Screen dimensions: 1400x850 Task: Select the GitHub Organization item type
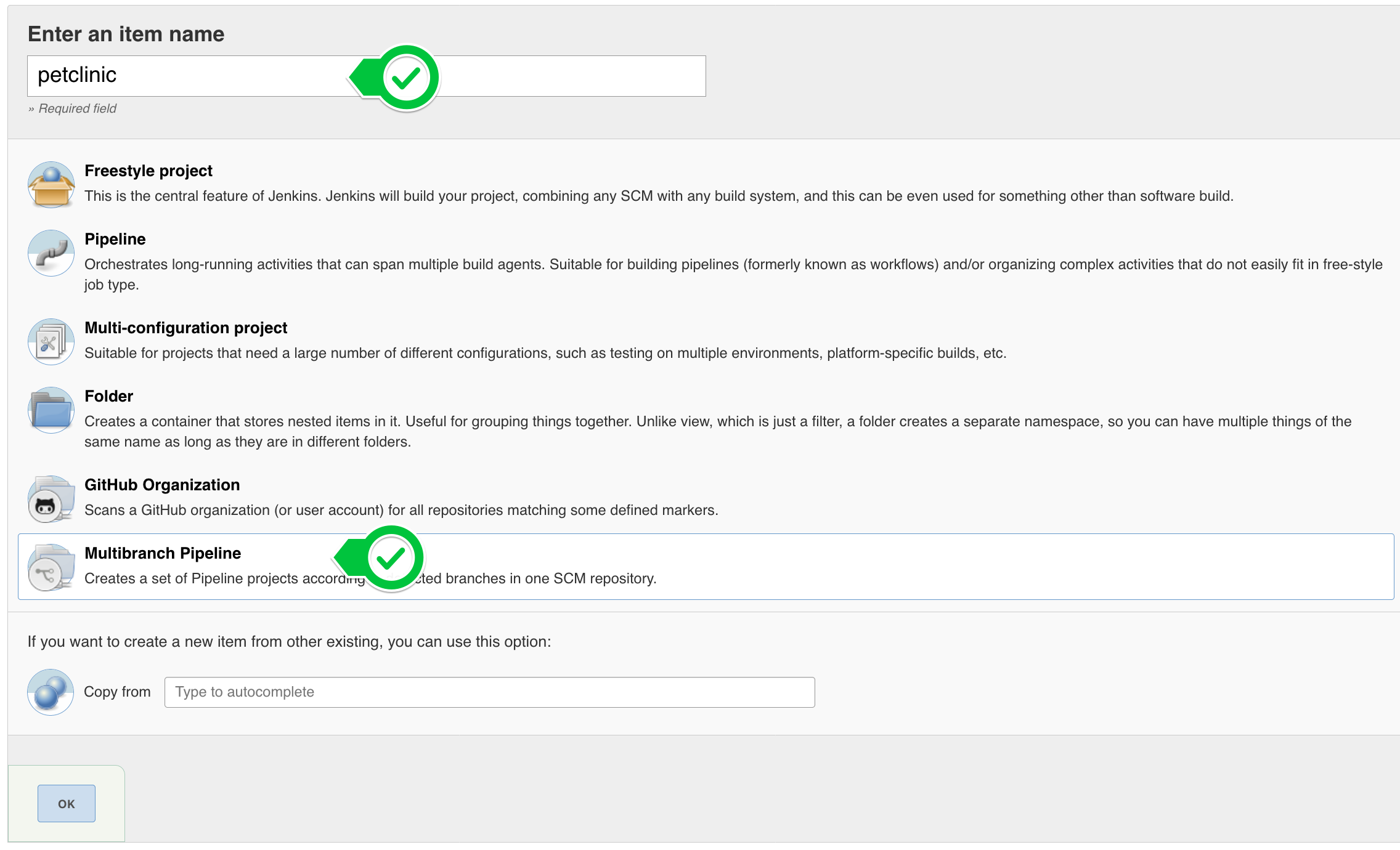point(162,485)
